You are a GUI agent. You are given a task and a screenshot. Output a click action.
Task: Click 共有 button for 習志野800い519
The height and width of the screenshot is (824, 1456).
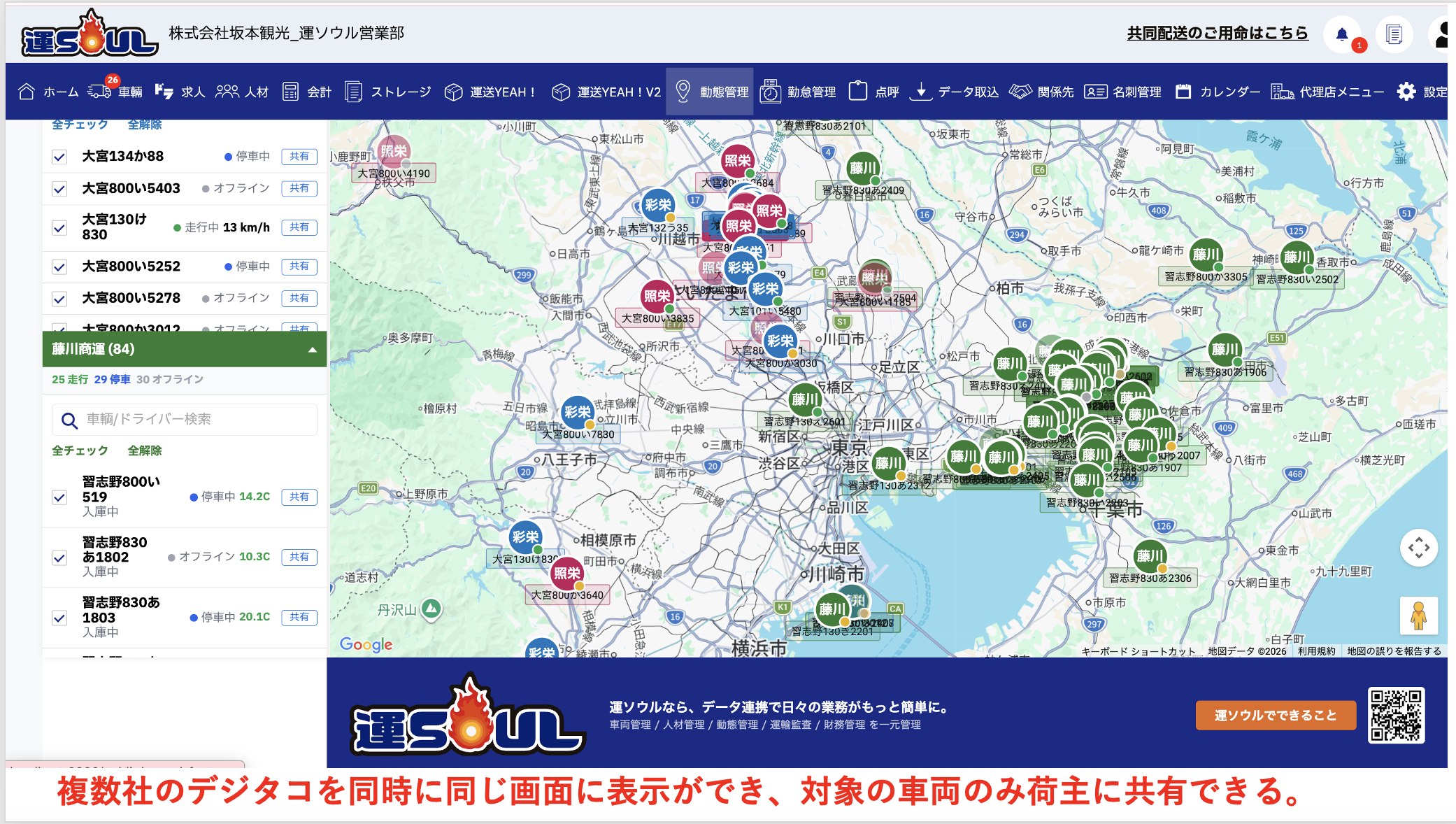tap(299, 497)
